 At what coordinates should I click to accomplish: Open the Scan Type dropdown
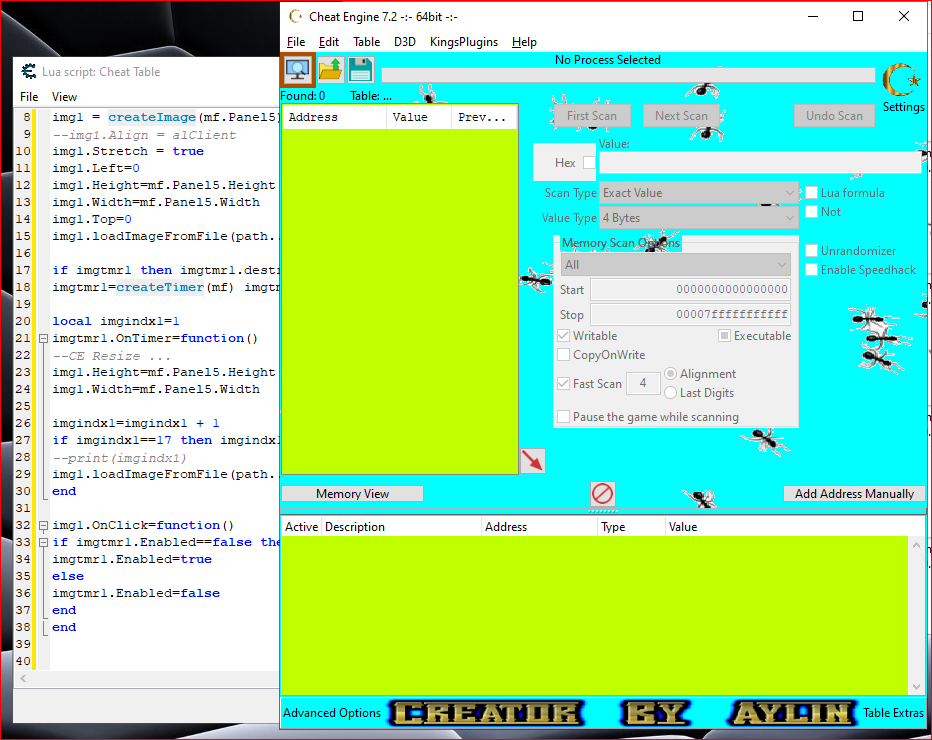click(x=698, y=193)
